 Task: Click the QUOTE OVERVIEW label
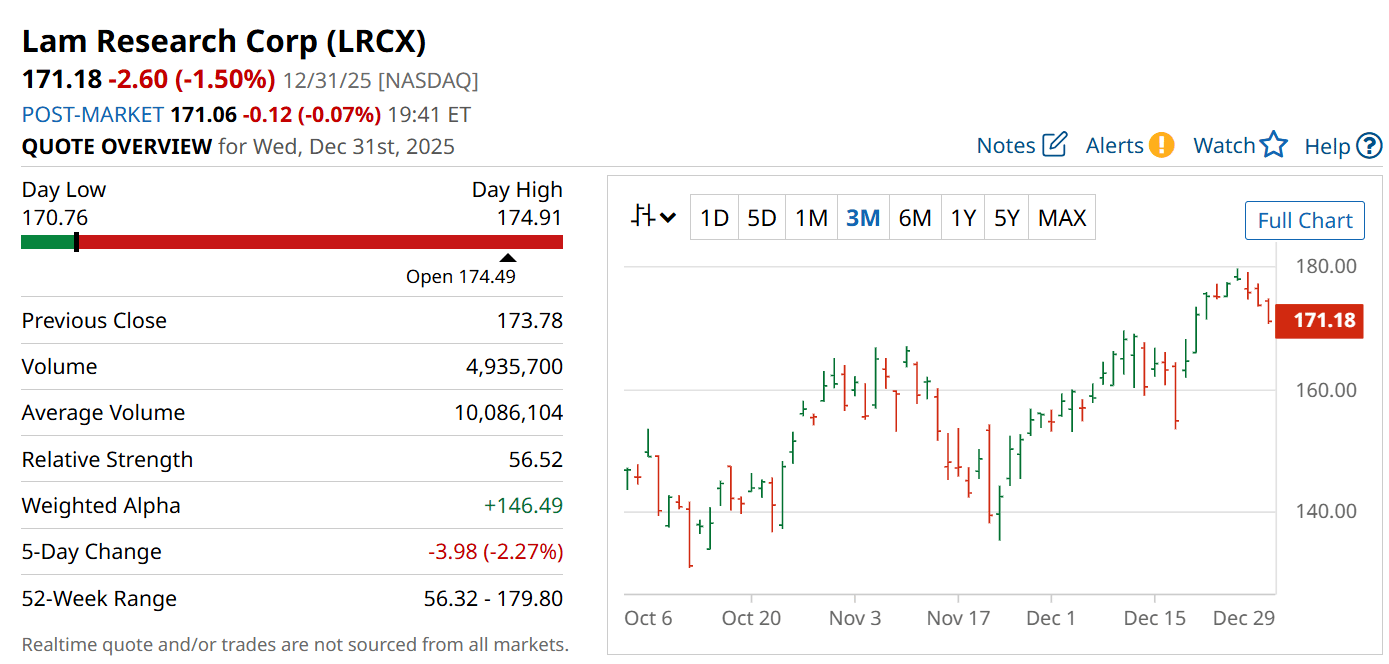[x=117, y=146]
